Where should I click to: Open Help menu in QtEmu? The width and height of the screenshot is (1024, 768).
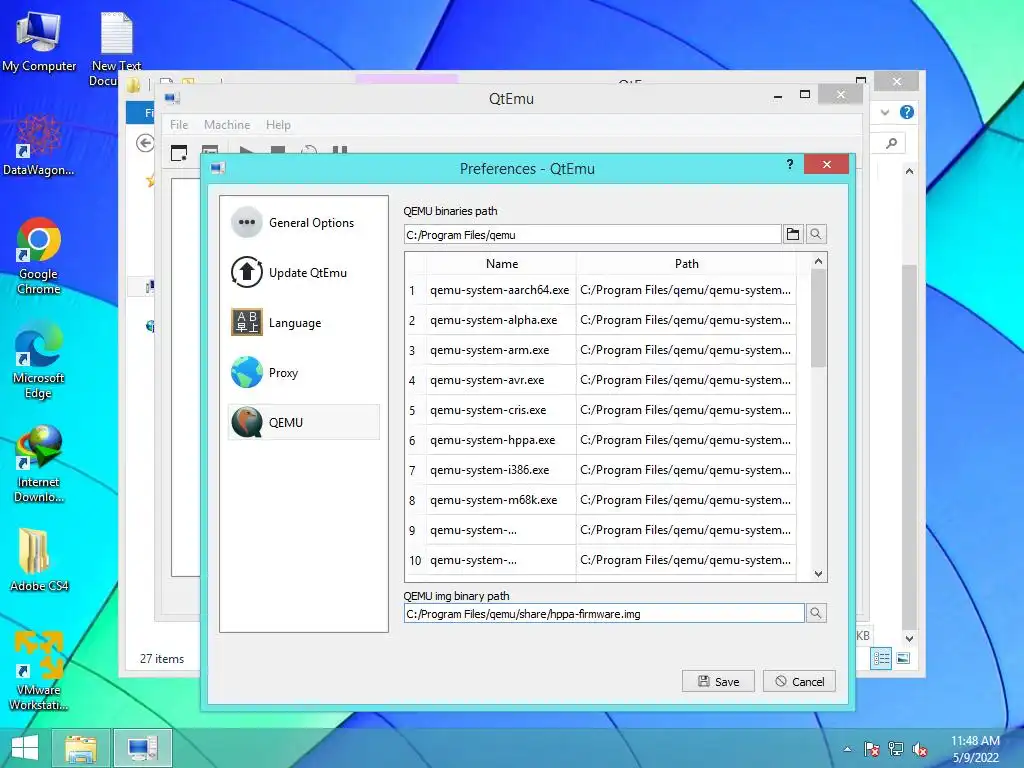click(x=278, y=125)
